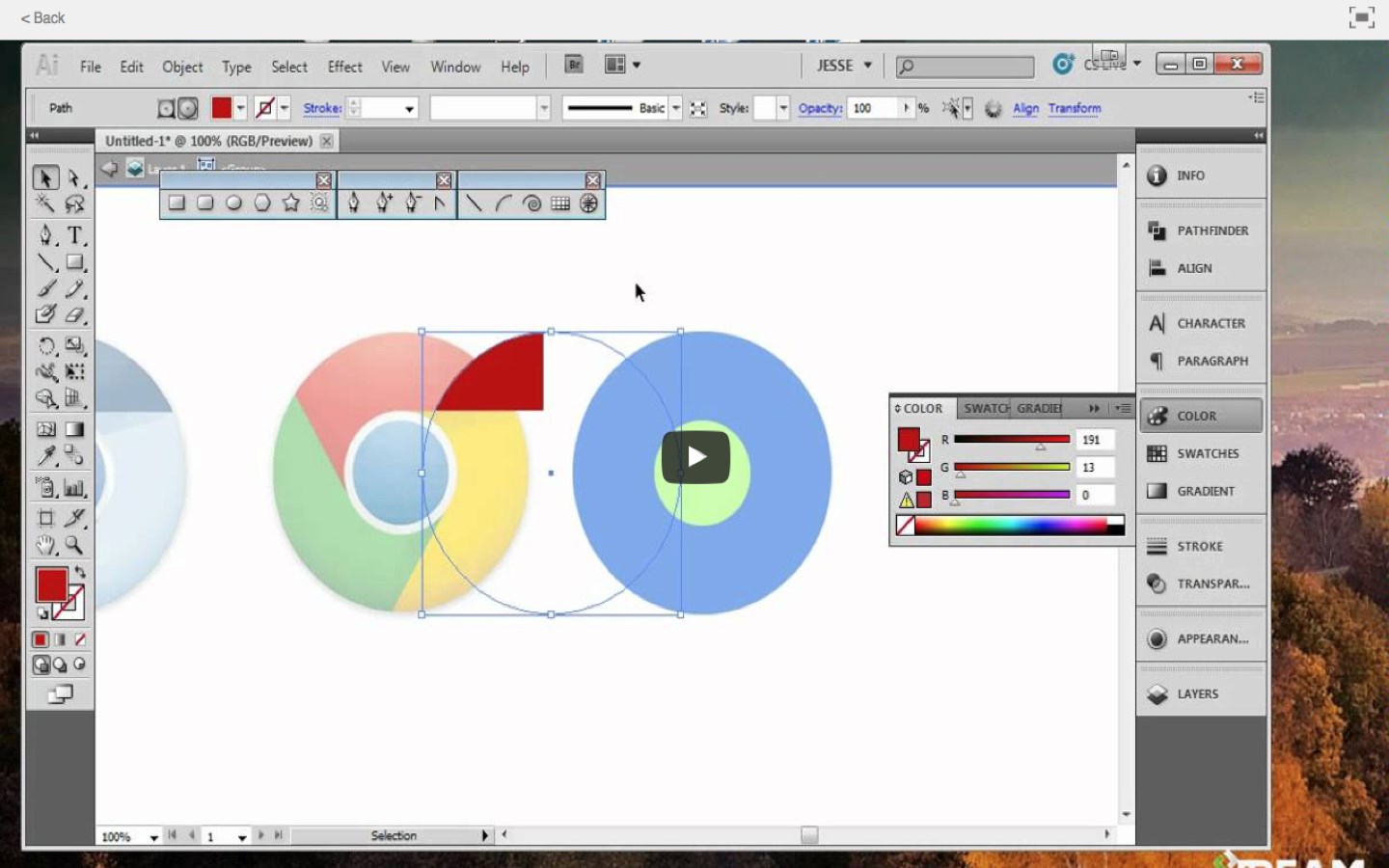The height and width of the screenshot is (868, 1389).
Task: Switch to the SWATCHES tab in the Color panel
Action: click(x=986, y=408)
